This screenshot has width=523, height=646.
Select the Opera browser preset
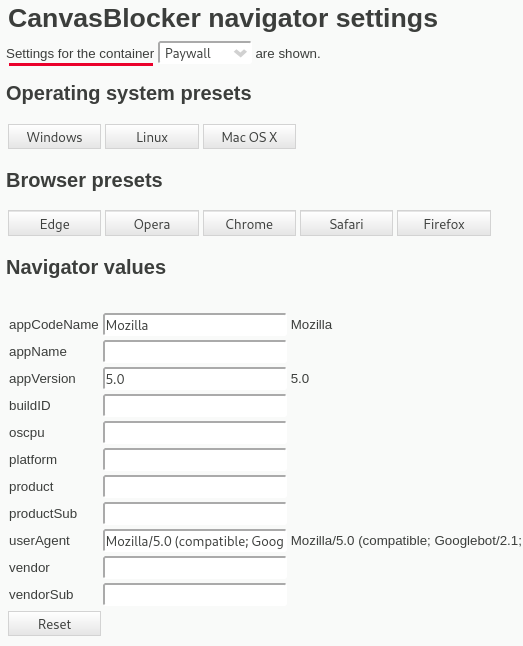click(152, 224)
